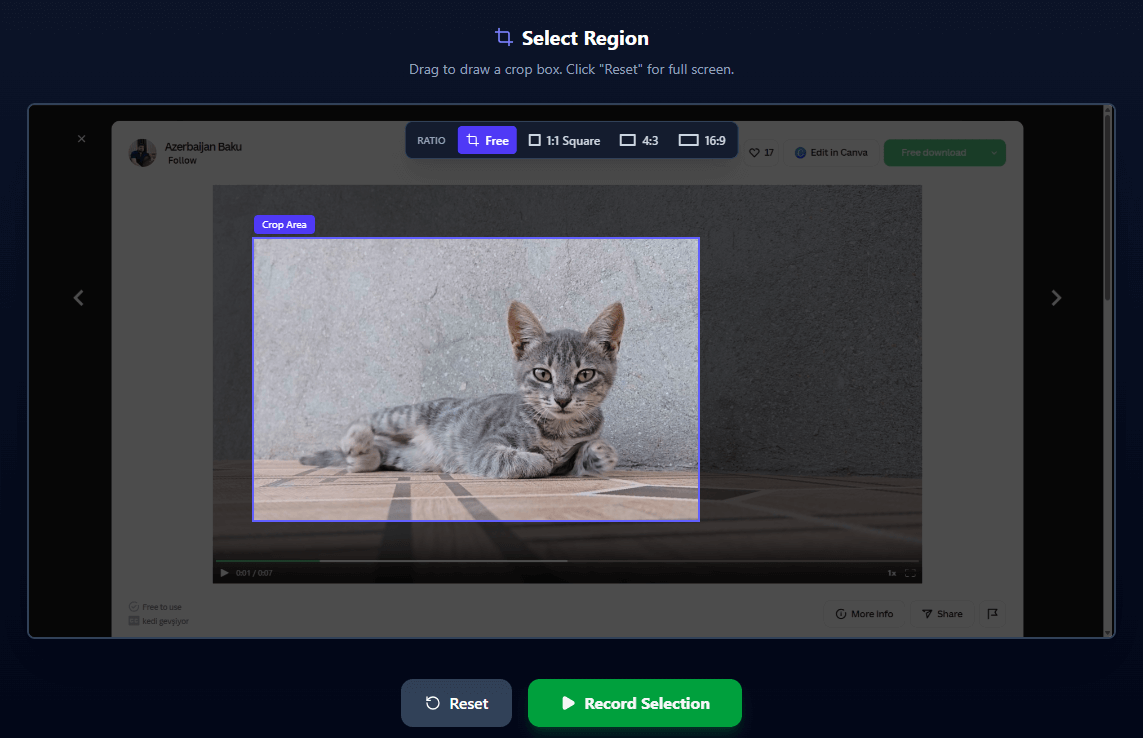The height and width of the screenshot is (738, 1143).
Task: Select the Free ratio option
Action: coord(487,140)
